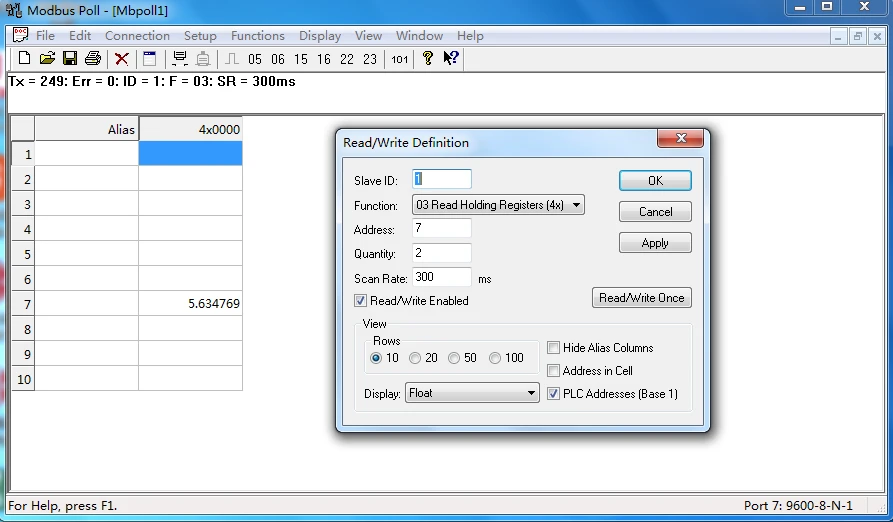The height and width of the screenshot is (522, 893).
Task: Click the yellow question mark About icon
Action: point(428,58)
